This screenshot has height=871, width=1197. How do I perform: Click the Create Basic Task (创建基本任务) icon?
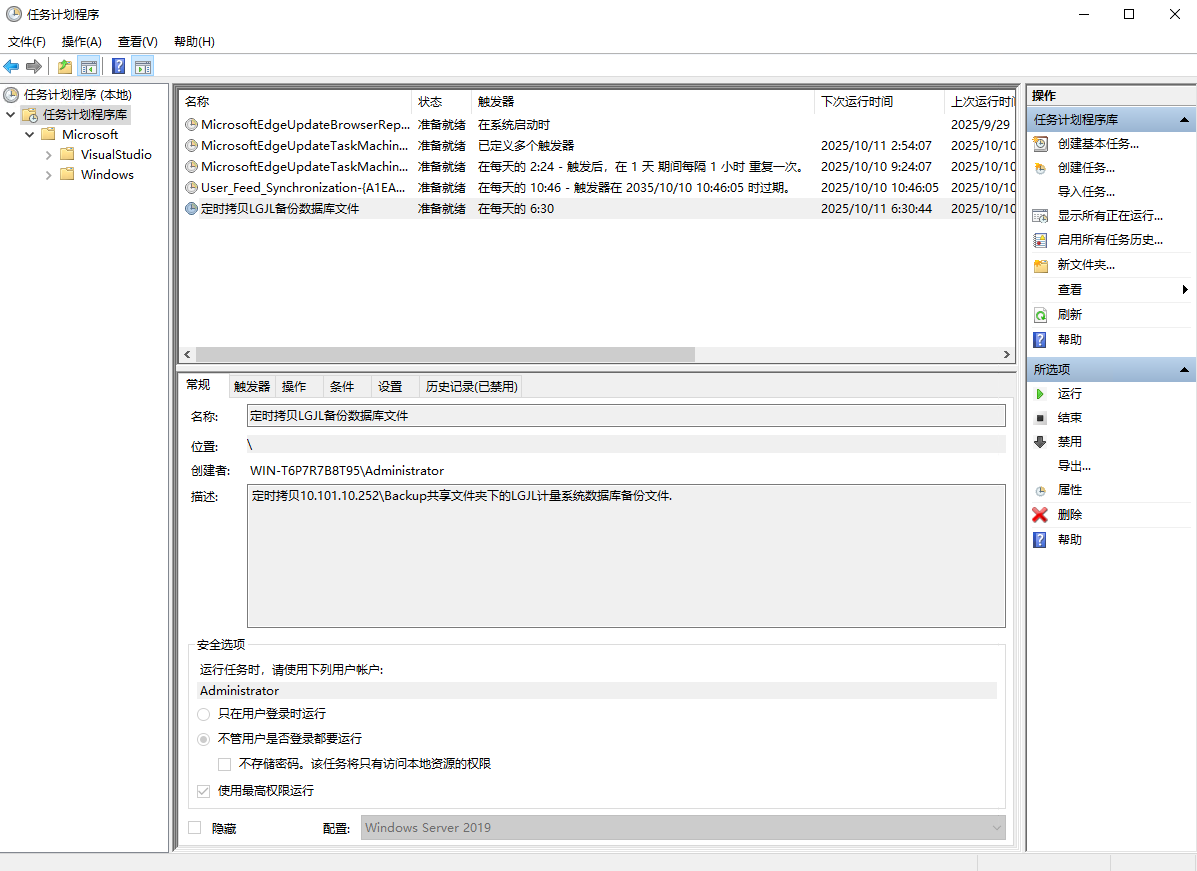pyautogui.click(x=1040, y=144)
